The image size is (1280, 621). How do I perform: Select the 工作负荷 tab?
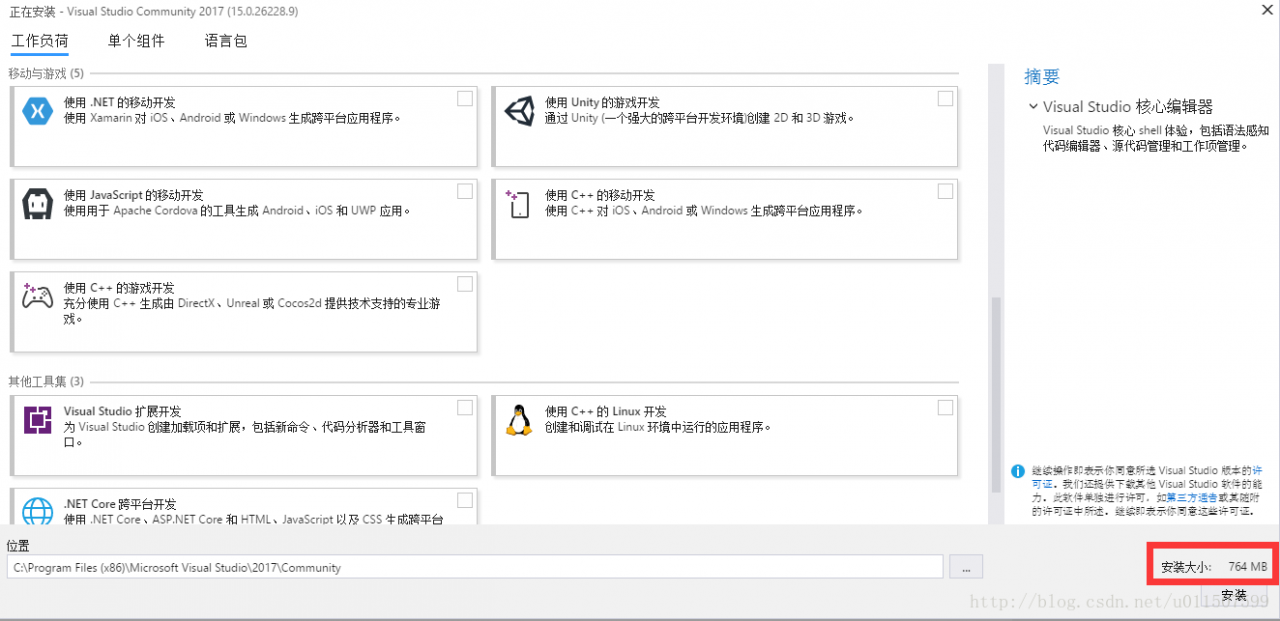click(40, 41)
